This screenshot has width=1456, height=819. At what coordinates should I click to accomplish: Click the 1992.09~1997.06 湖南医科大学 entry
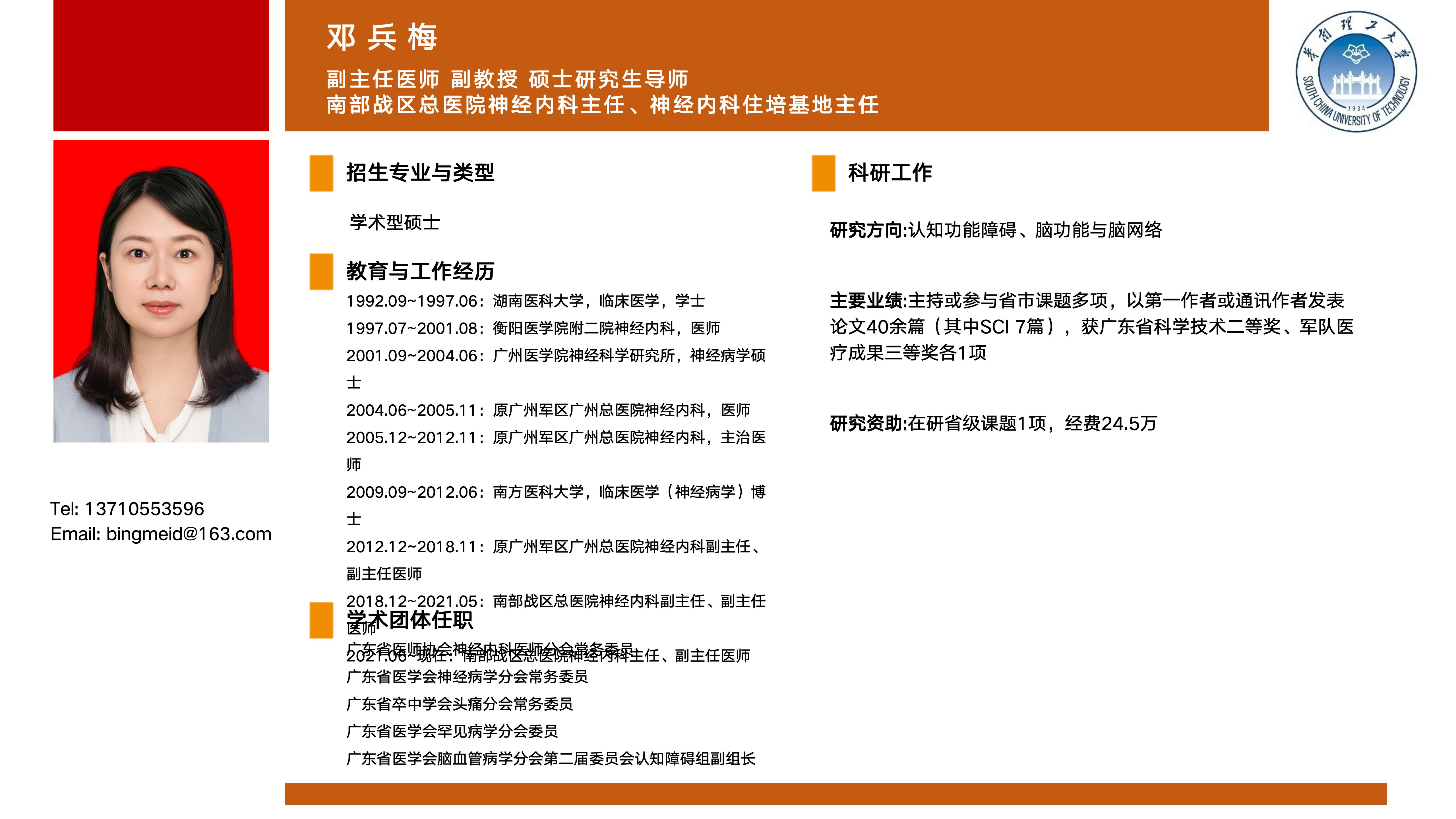[x=526, y=301]
